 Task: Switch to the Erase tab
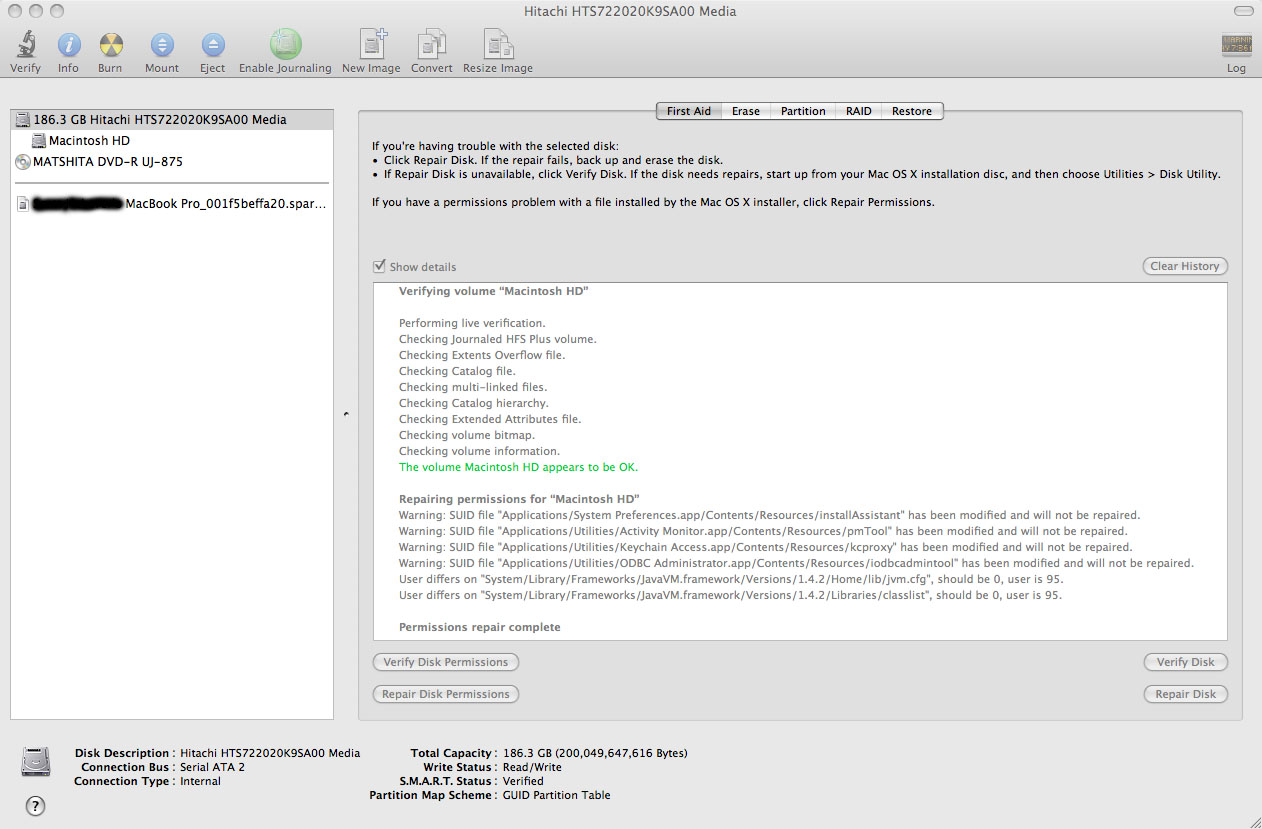746,111
